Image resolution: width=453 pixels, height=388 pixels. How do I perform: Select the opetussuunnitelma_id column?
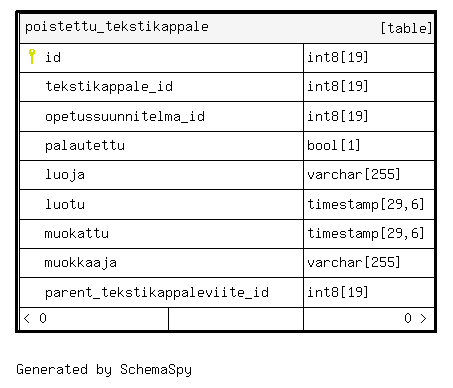[227, 116]
